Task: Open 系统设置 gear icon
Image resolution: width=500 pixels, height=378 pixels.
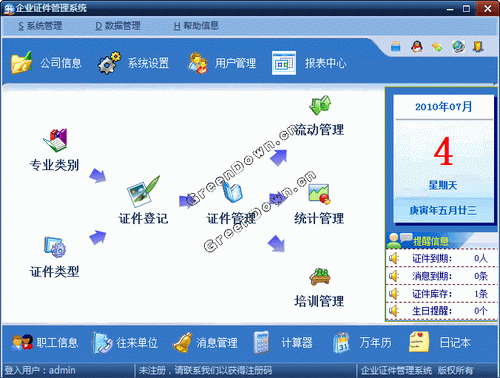Action: (109, 63)
